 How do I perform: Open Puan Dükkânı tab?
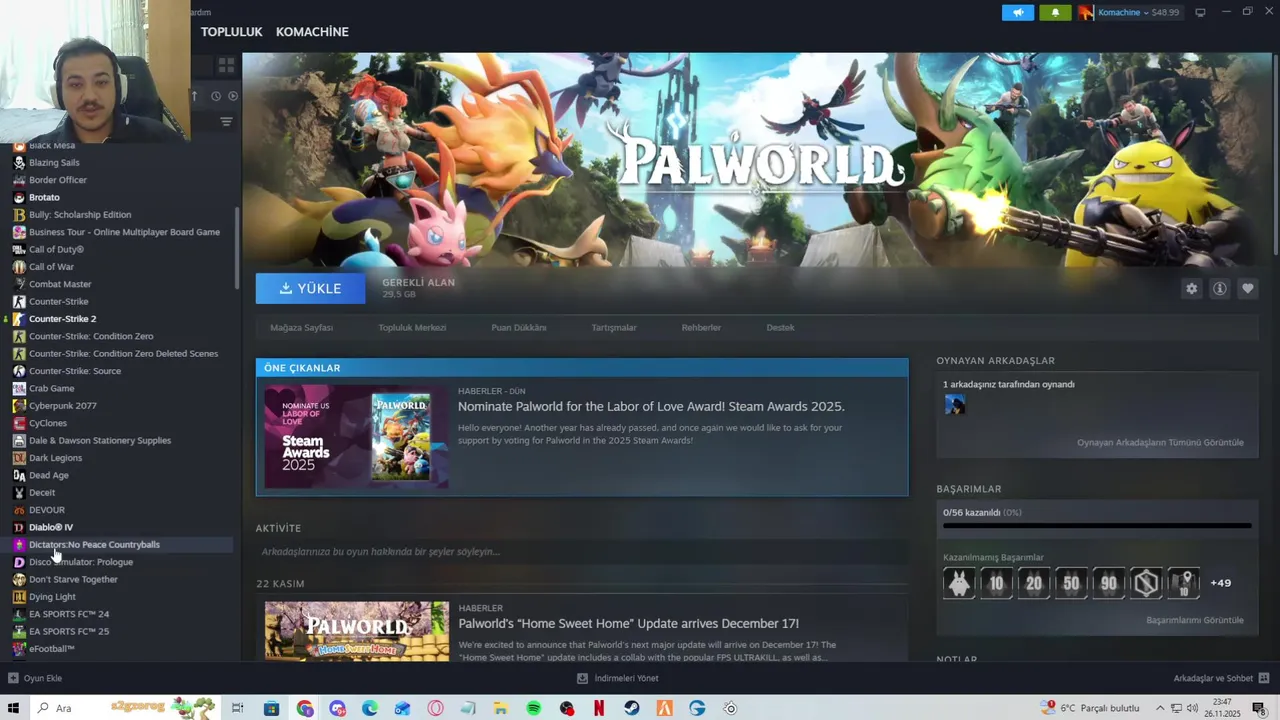[519, 327]
